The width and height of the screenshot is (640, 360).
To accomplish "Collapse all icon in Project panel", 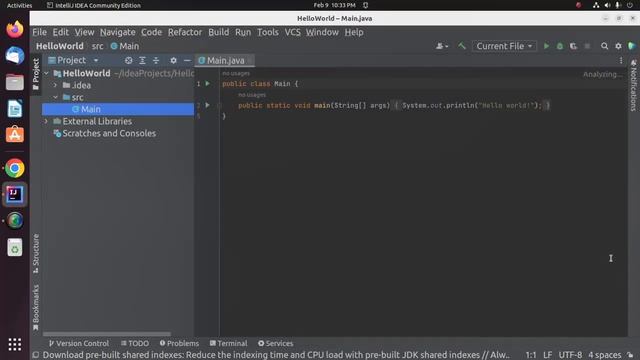I will pyautogui.click(x=156, y=60).
